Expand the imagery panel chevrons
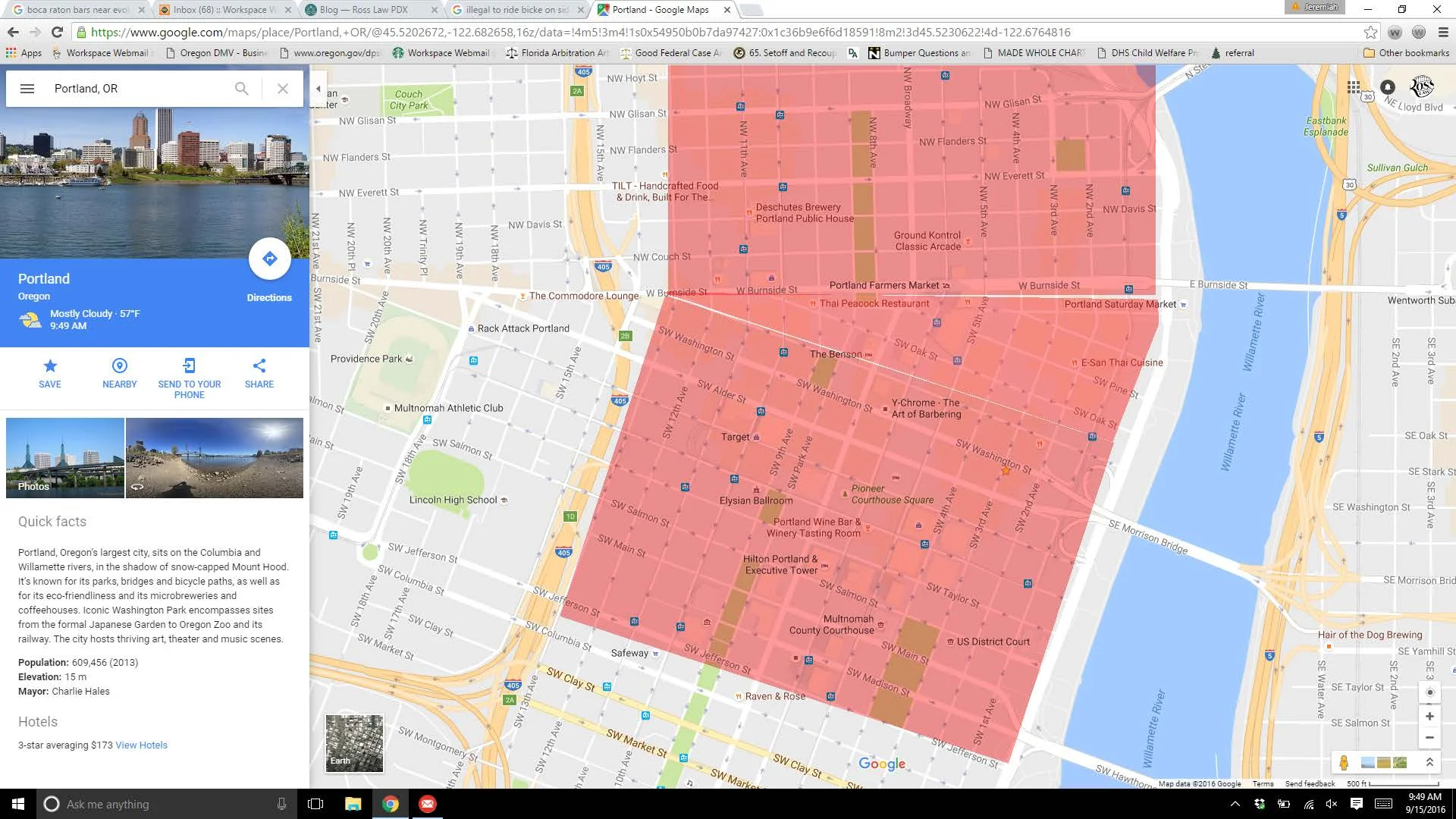Viewport: 1456px width, 819px height. 1429,763
